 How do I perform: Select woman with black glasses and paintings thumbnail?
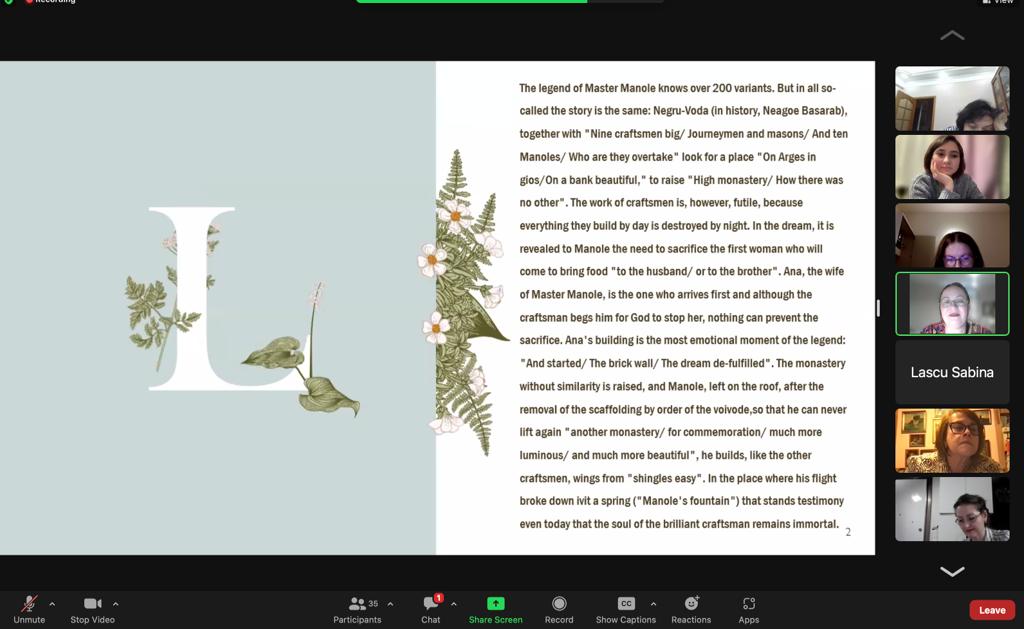(952, 441)
